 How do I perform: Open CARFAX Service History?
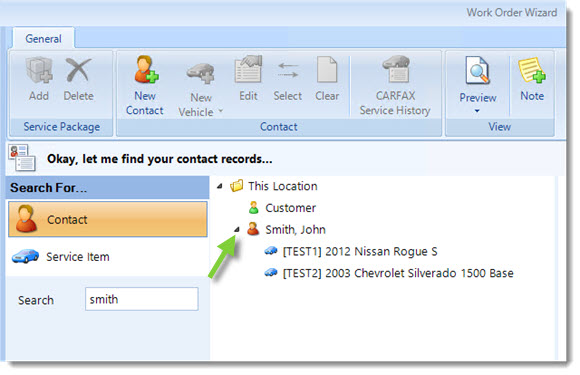click(x=395, y=86)
